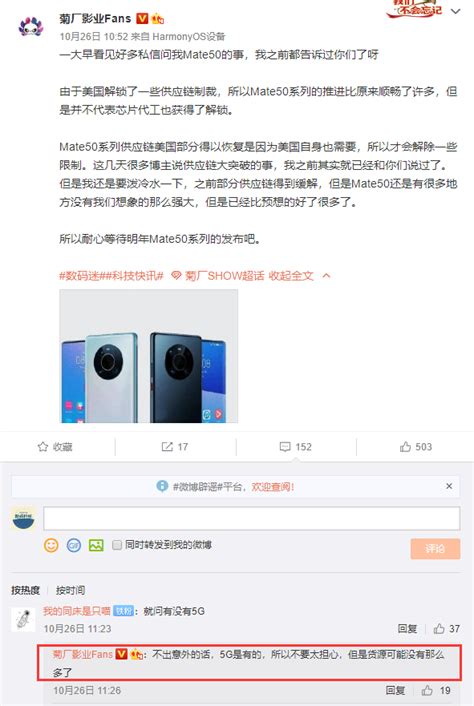Viewport: 474px width, 706px height.
Task: Collapse full text with 收起全文 arrow
Action: coord(299,276)
